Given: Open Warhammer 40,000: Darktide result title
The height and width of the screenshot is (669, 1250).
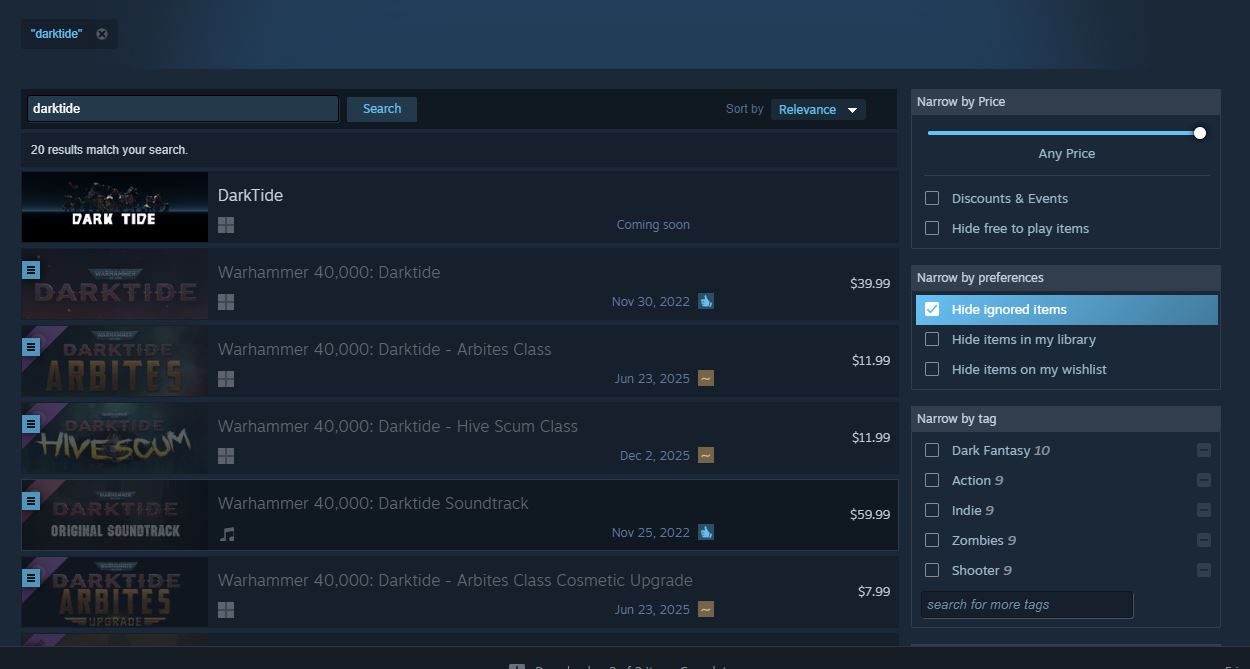Looking at the screenshot, I should coord(329,272).
